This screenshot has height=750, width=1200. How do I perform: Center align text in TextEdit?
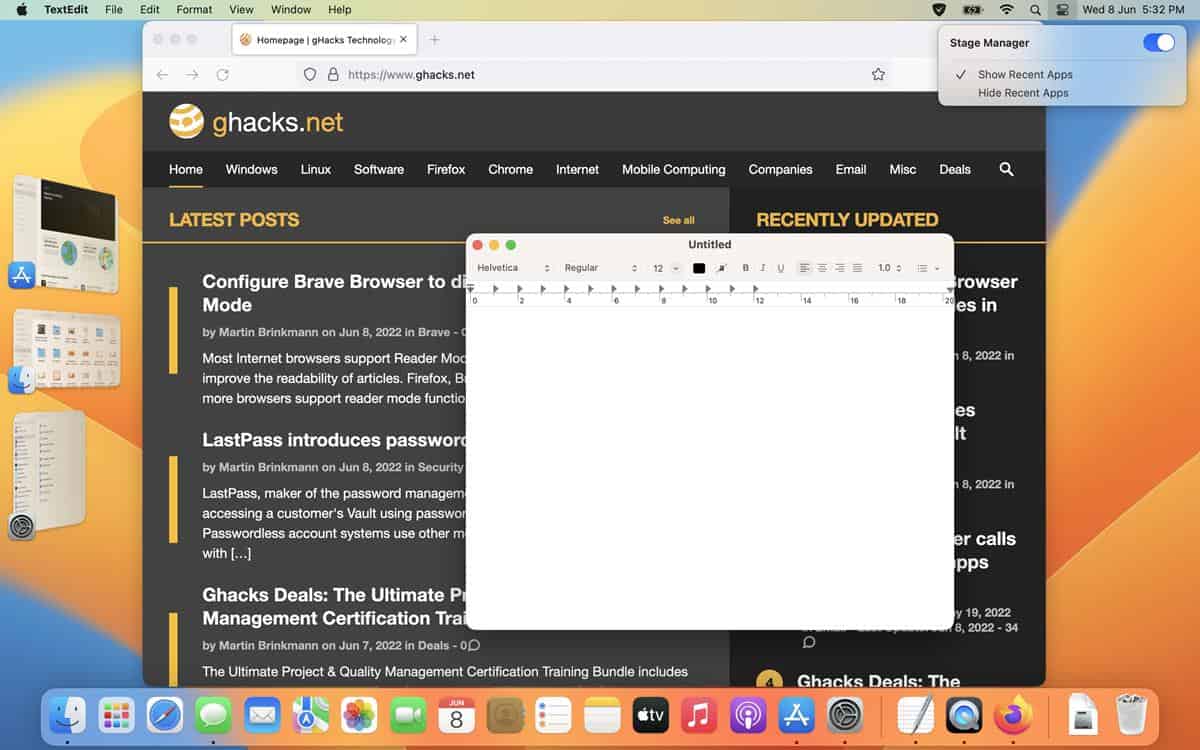click(822, 268)
